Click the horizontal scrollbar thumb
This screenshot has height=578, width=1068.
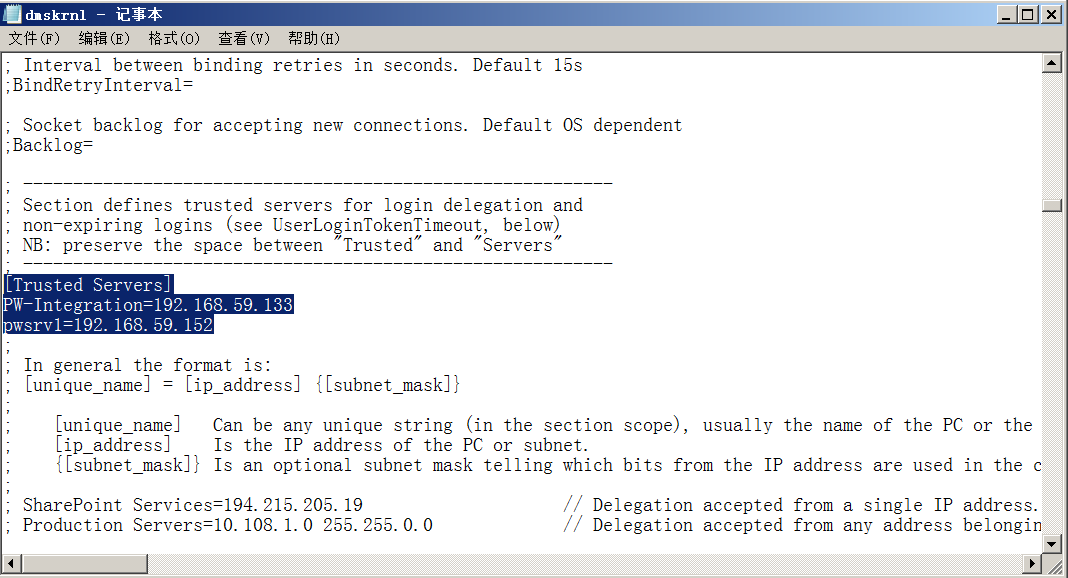tap(84, 564)
